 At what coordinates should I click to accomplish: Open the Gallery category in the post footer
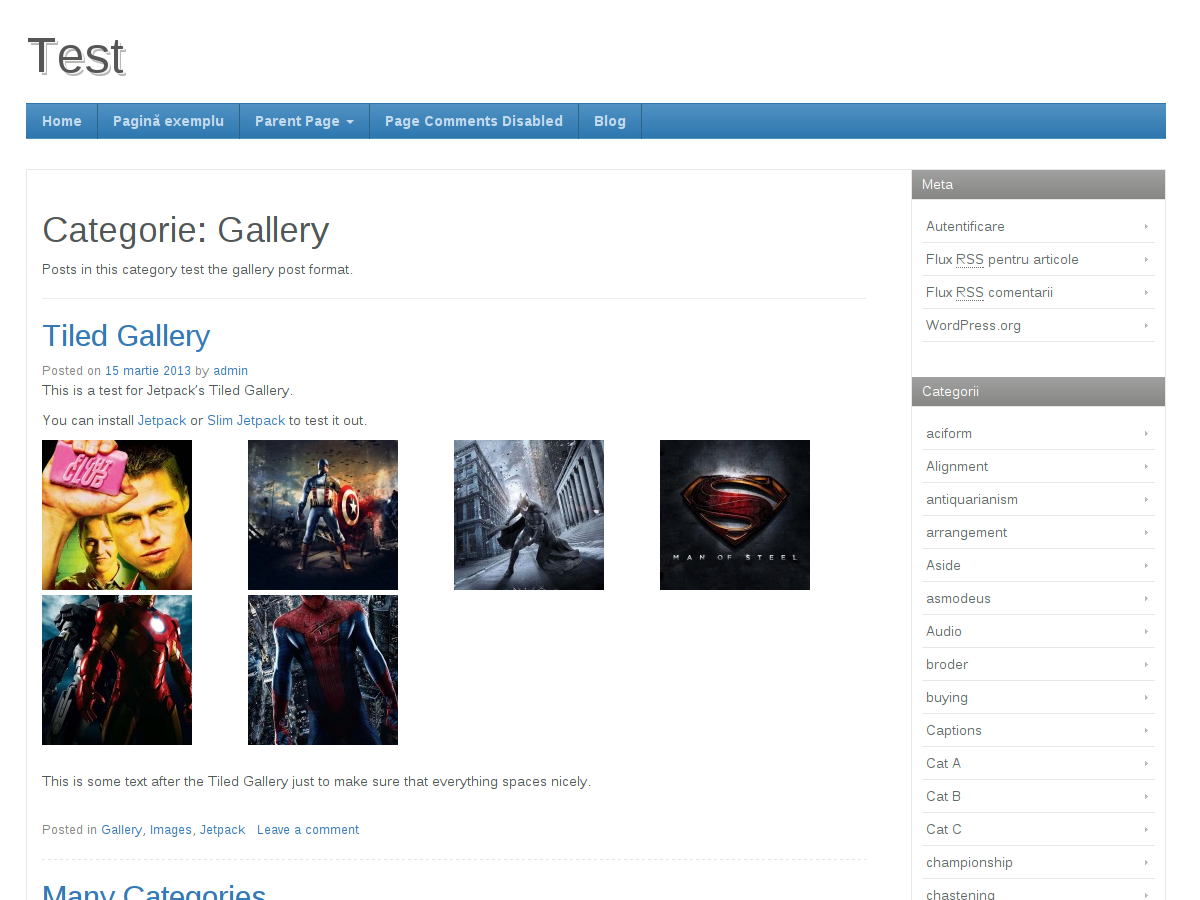[x=121, y=829]
